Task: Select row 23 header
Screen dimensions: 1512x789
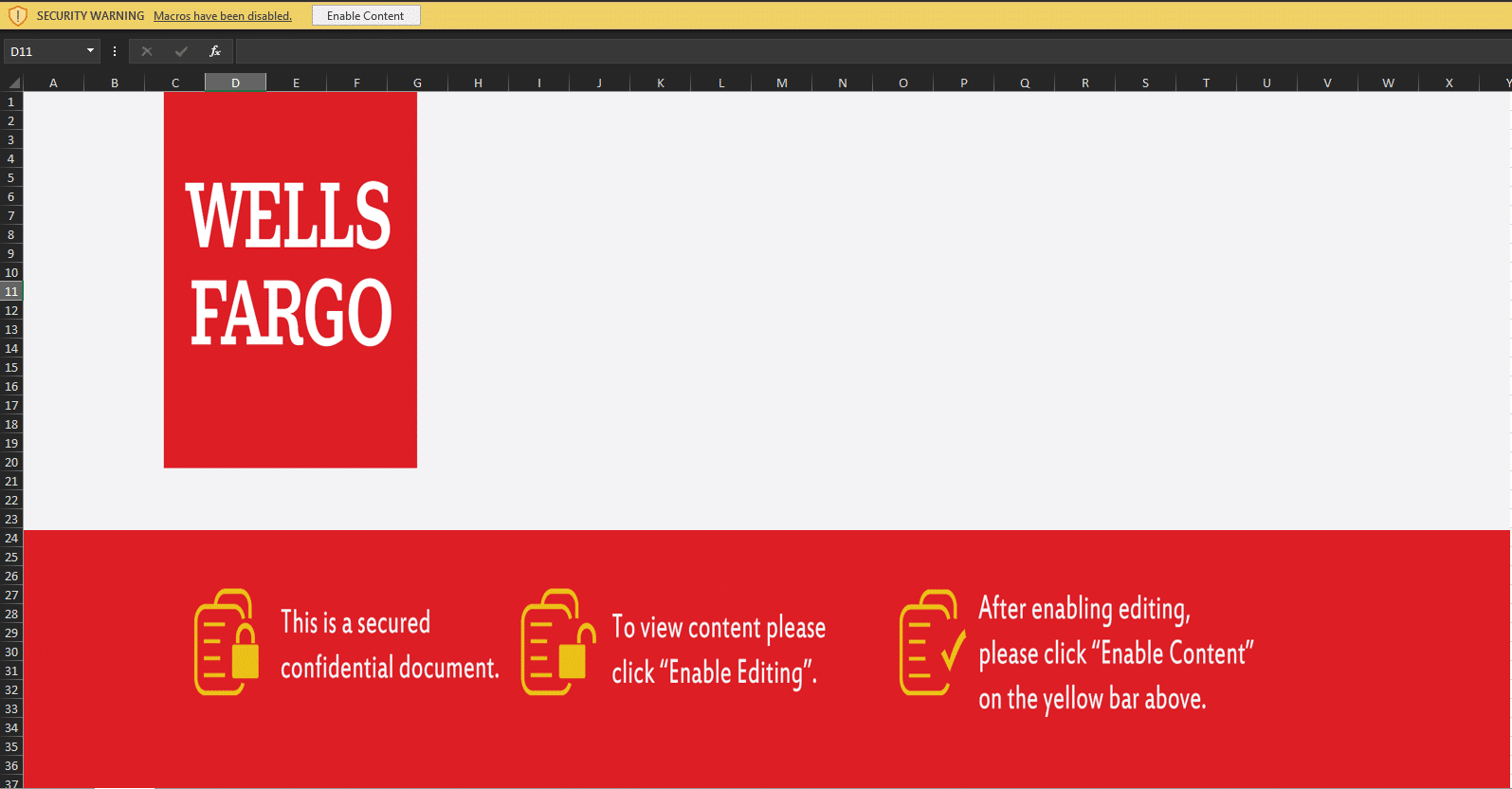Action: (x=11, y=519)
